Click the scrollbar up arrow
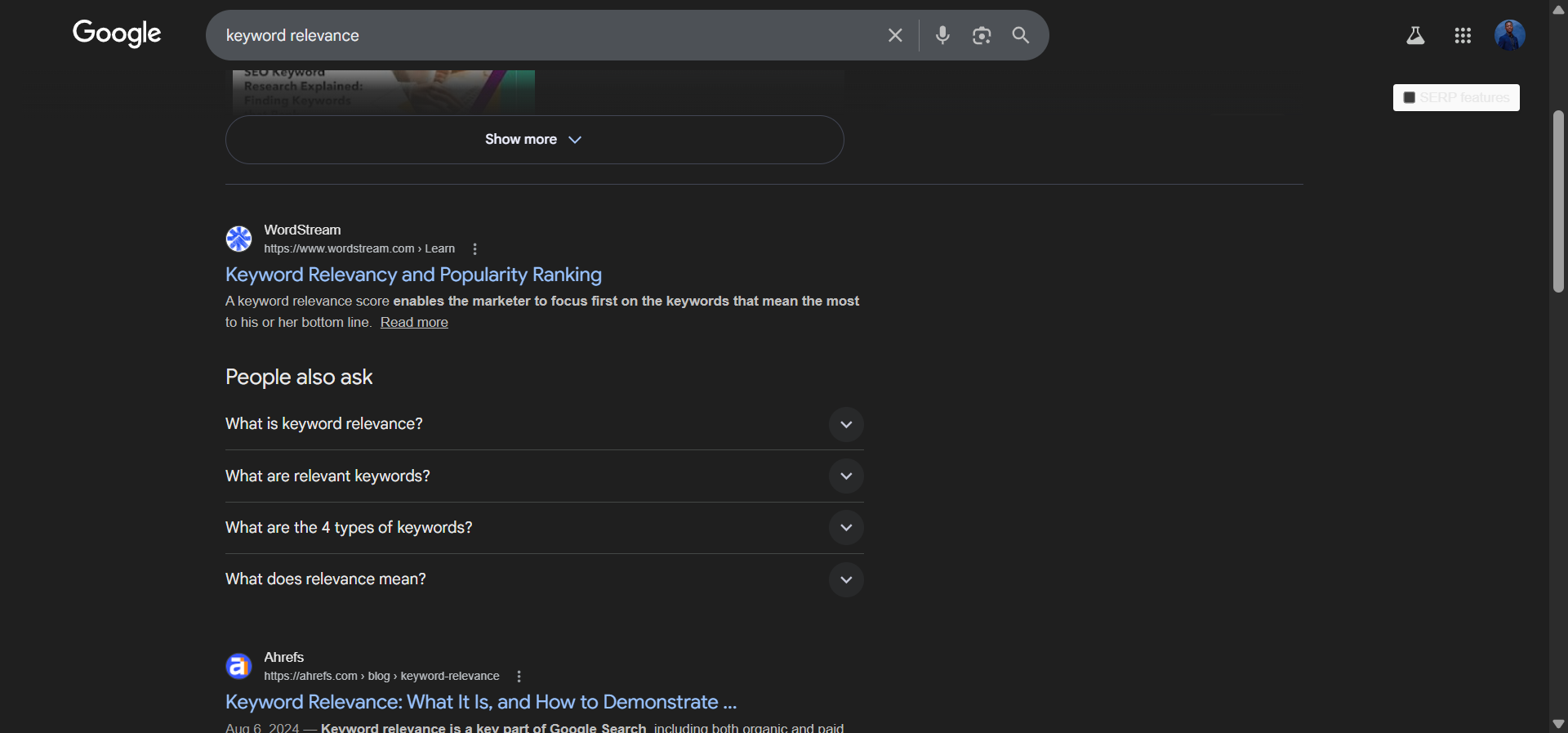Image resolution: width=1568 pixels, height=733 pixels. (1559, 10)
